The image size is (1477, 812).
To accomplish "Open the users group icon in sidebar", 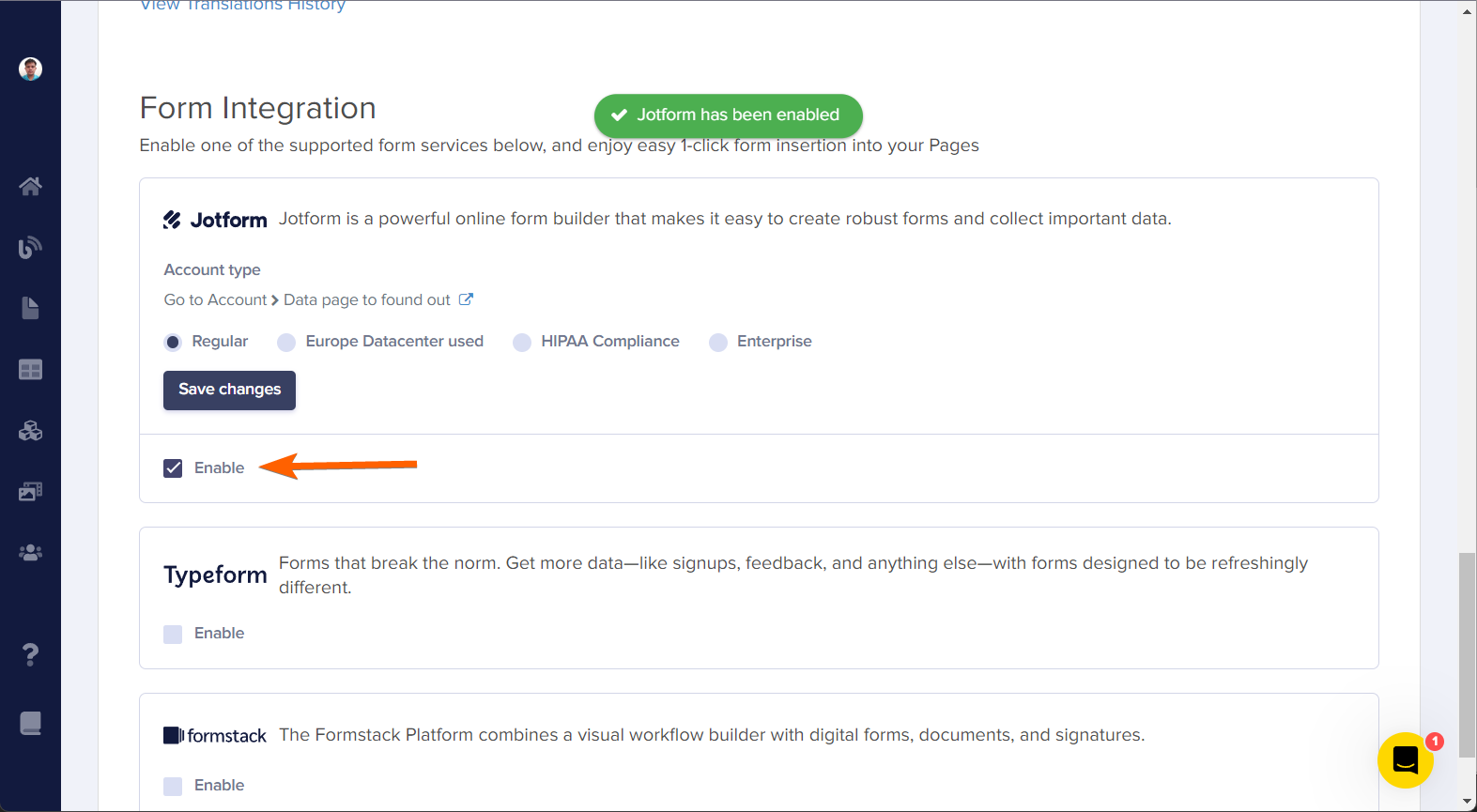I will pyautogui.click(x=30, y=553).
